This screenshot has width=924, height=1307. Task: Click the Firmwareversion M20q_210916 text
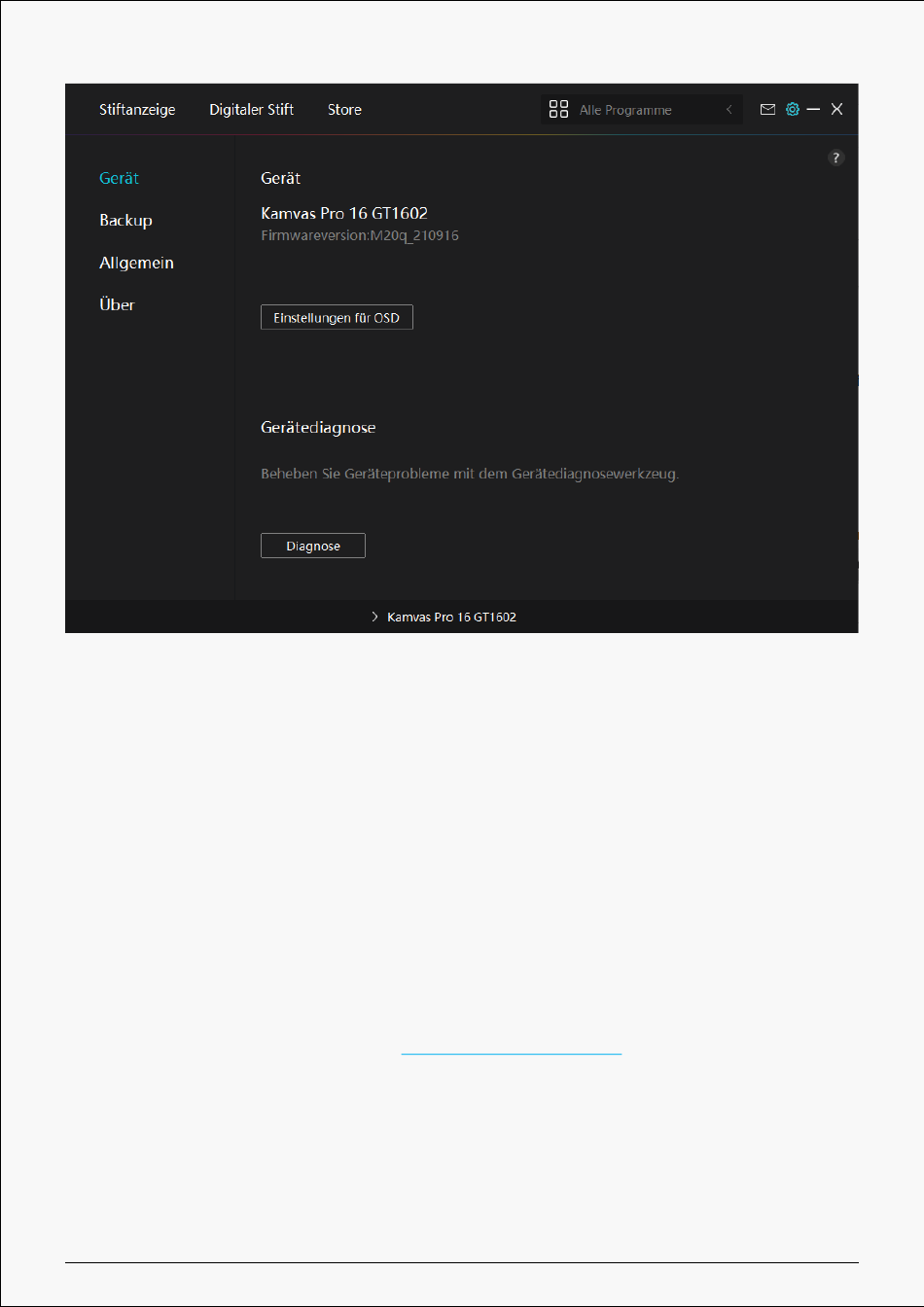tap(360, 235)
